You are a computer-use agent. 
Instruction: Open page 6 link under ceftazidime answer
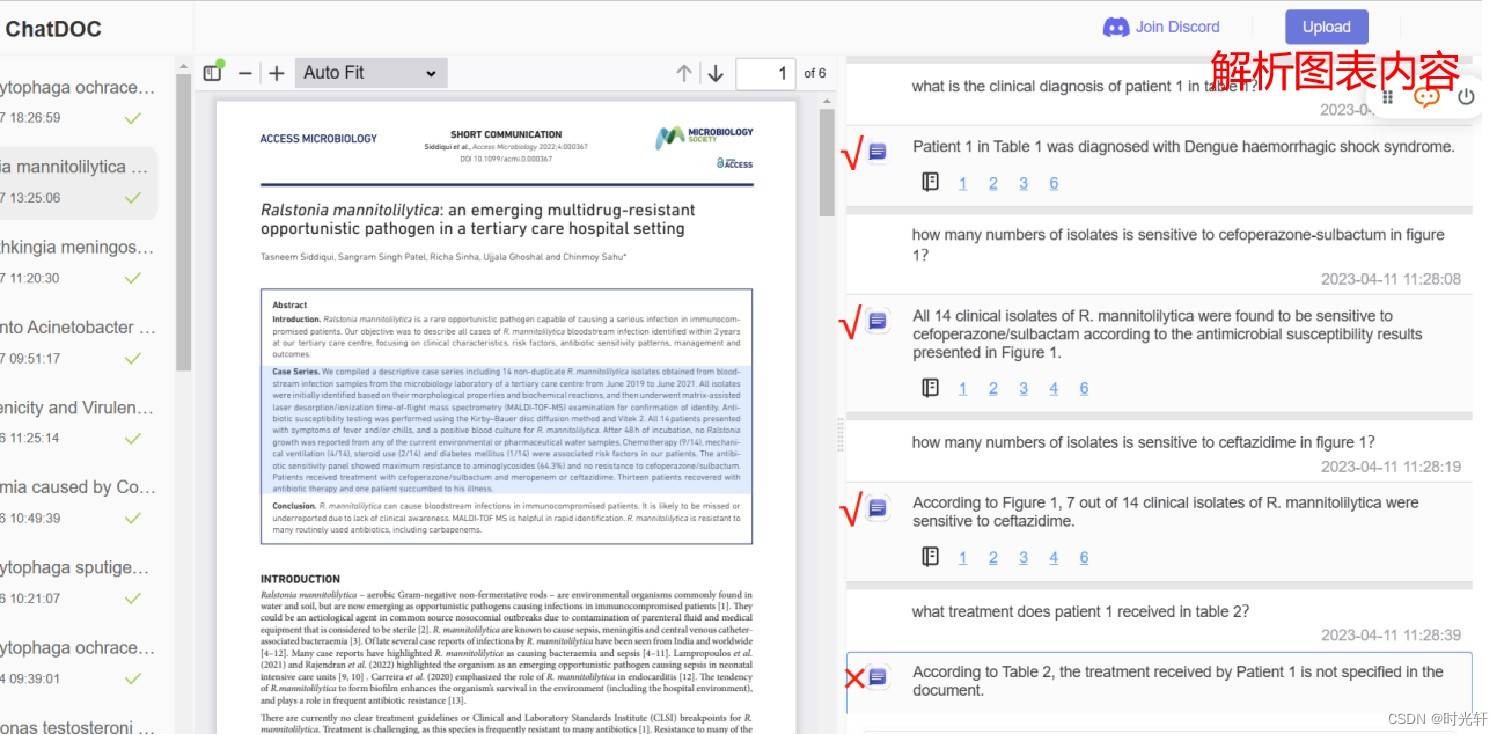[1084, 557]
